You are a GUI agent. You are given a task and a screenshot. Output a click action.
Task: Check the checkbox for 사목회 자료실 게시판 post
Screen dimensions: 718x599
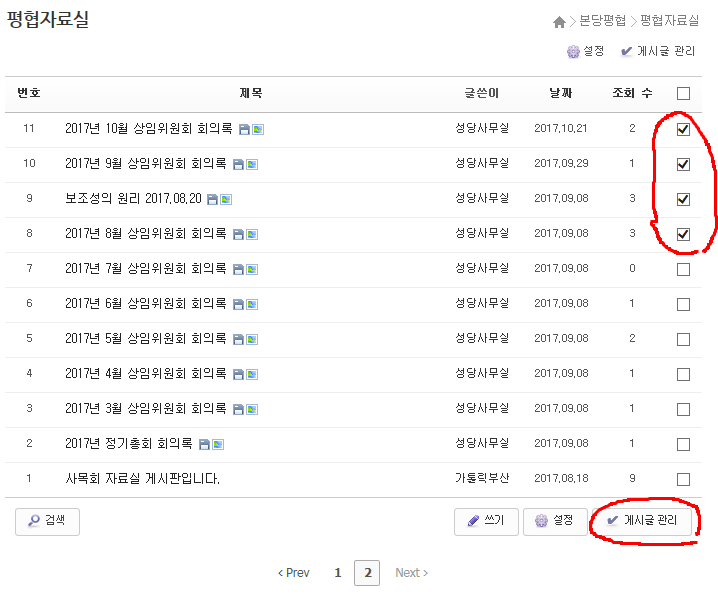683,479
